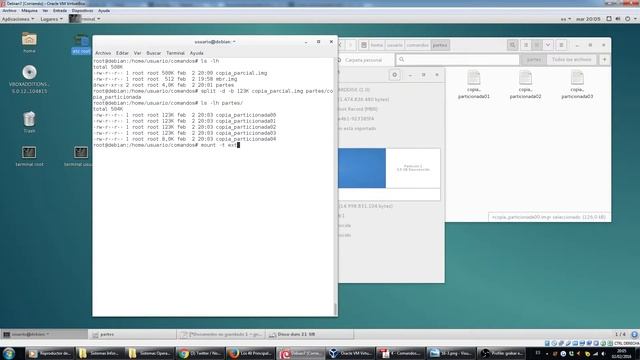The height and width of the screenshot is (360, 640).
Task: Launch the terminal root desktop shortcut
Action: point(29,156)
